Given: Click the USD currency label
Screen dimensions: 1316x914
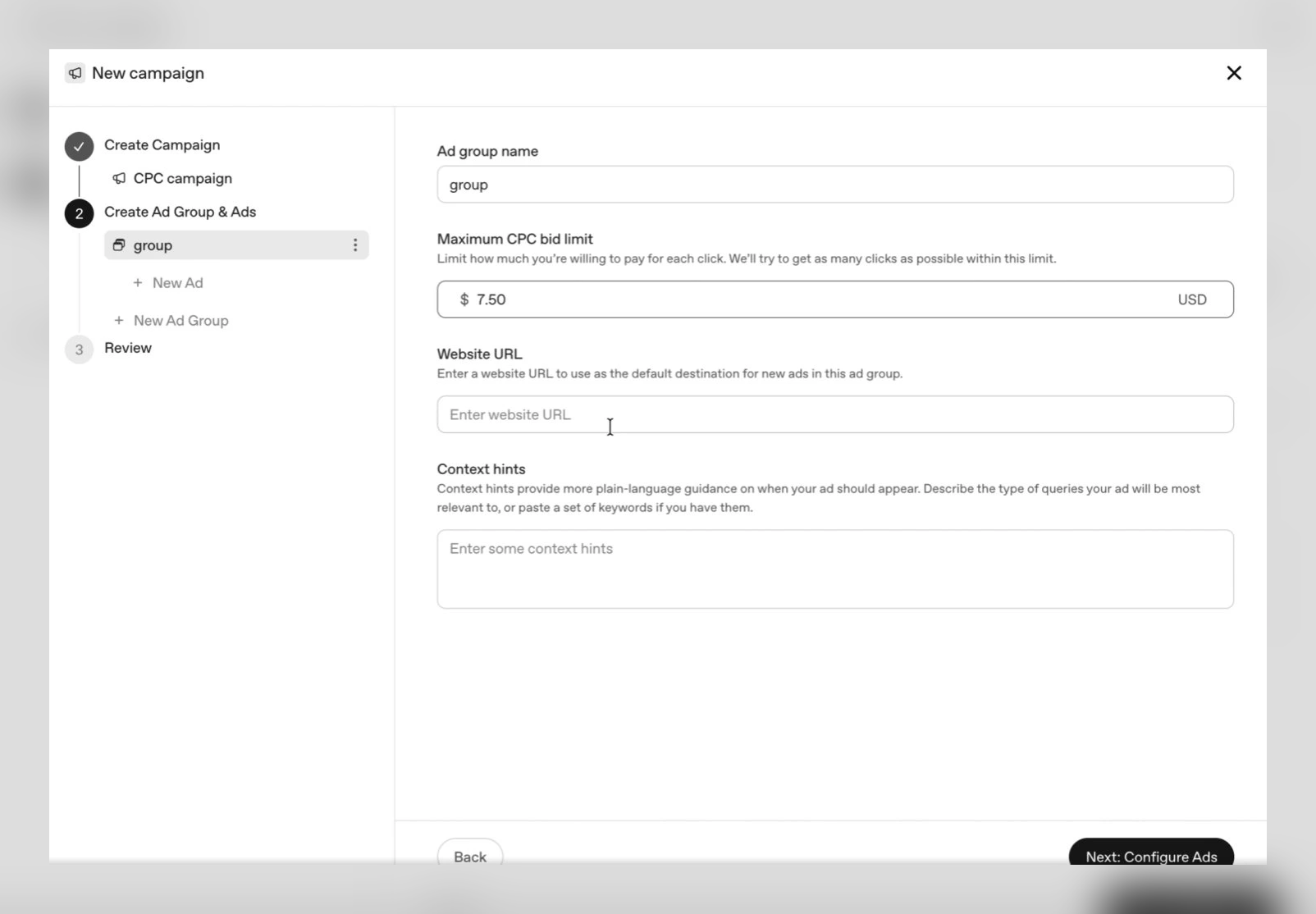Looking at the screenshot, I should [x=1192, y=299].
